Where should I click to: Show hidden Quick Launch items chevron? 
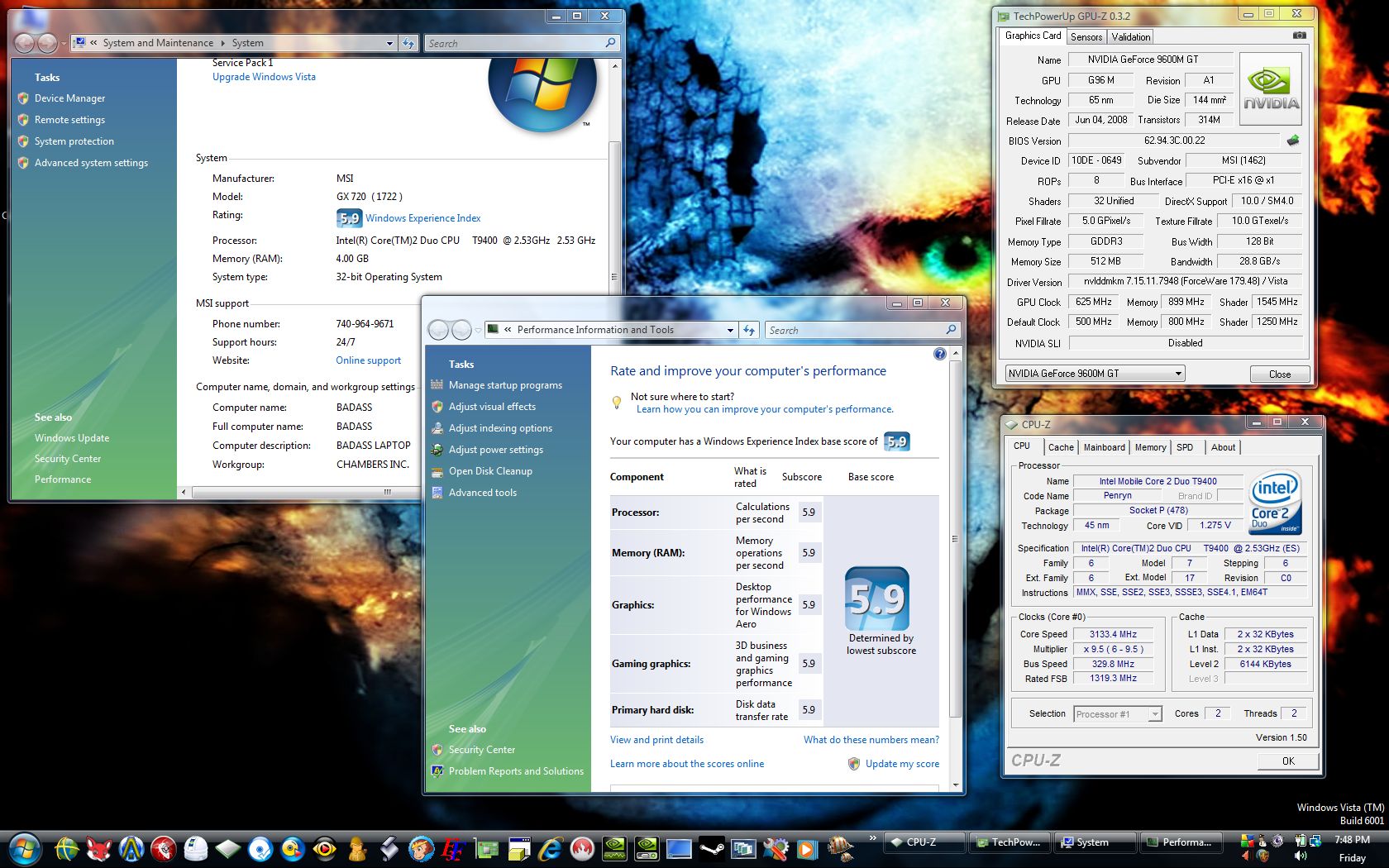point(872,838)
